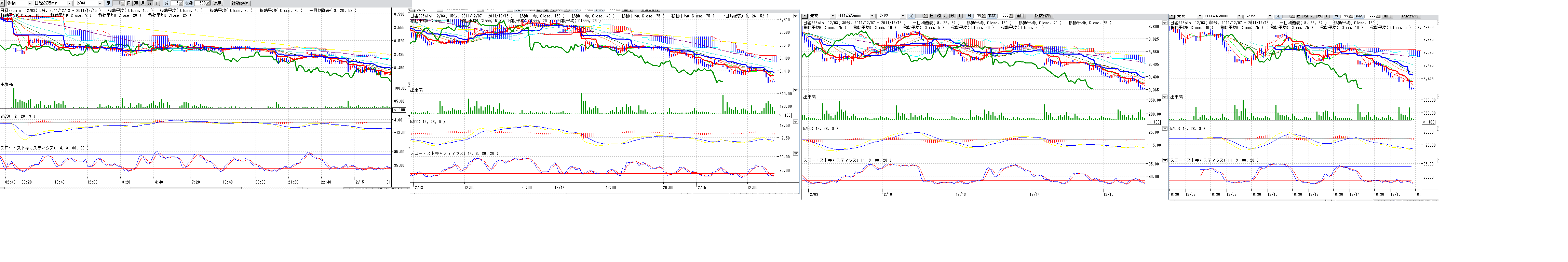This screenshot has width=1568, height=262.
Task: Select weekly (週) timeframe in first chart toolbar
Action: pyautogui.click(x=136, y=4)
